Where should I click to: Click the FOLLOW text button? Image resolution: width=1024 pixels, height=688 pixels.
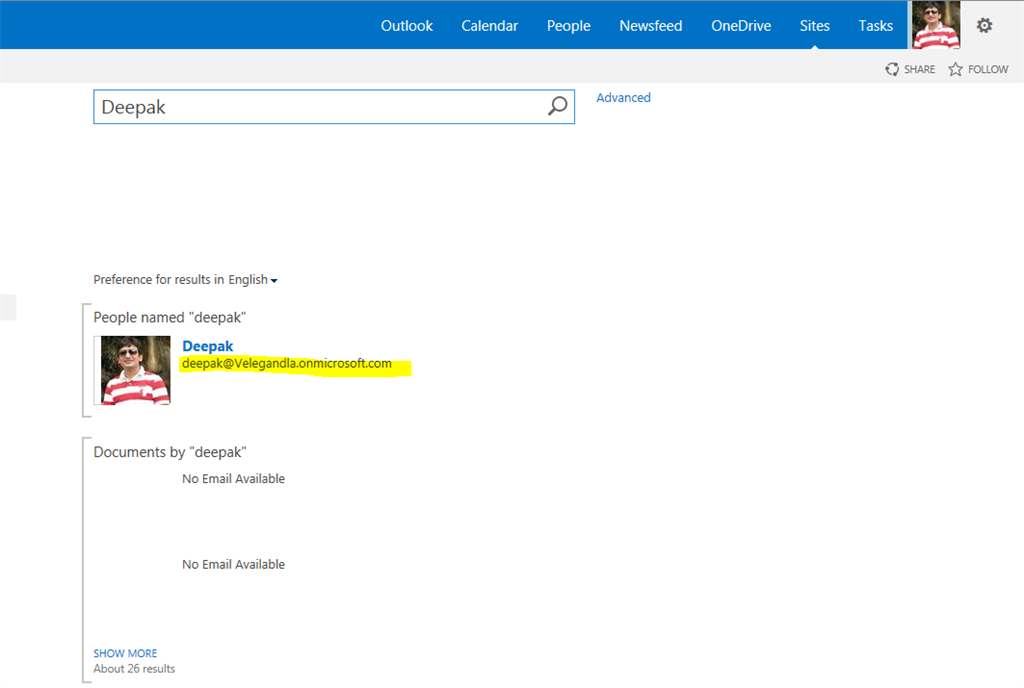(988, 69)
